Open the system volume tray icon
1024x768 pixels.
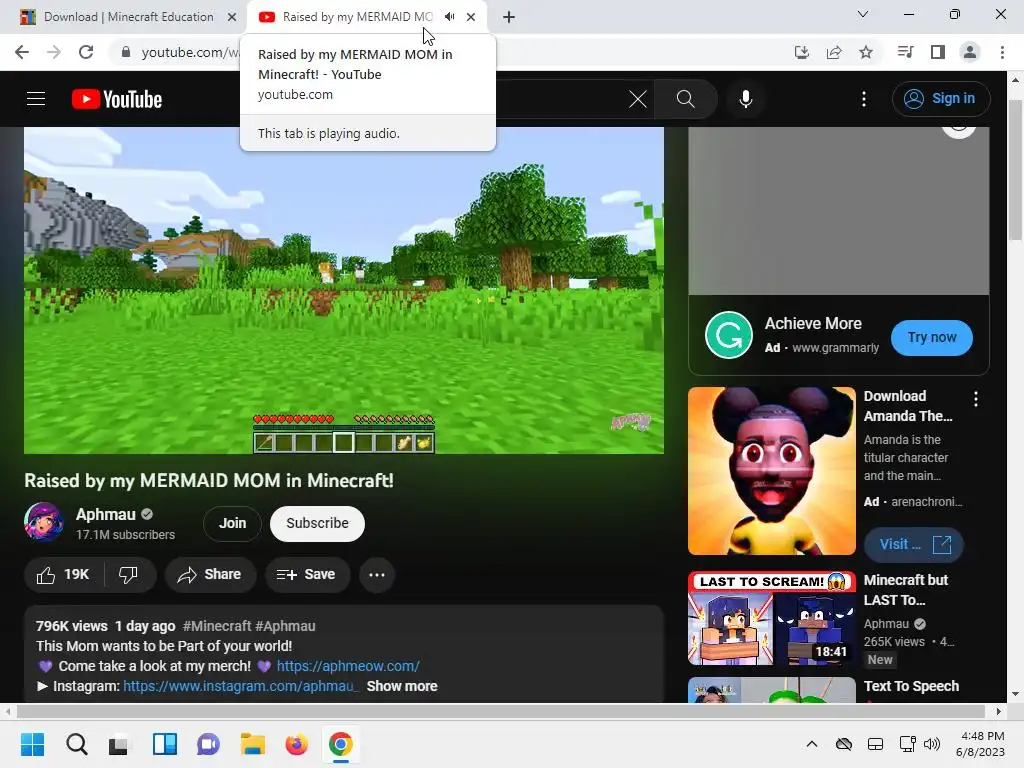[932, 744]
